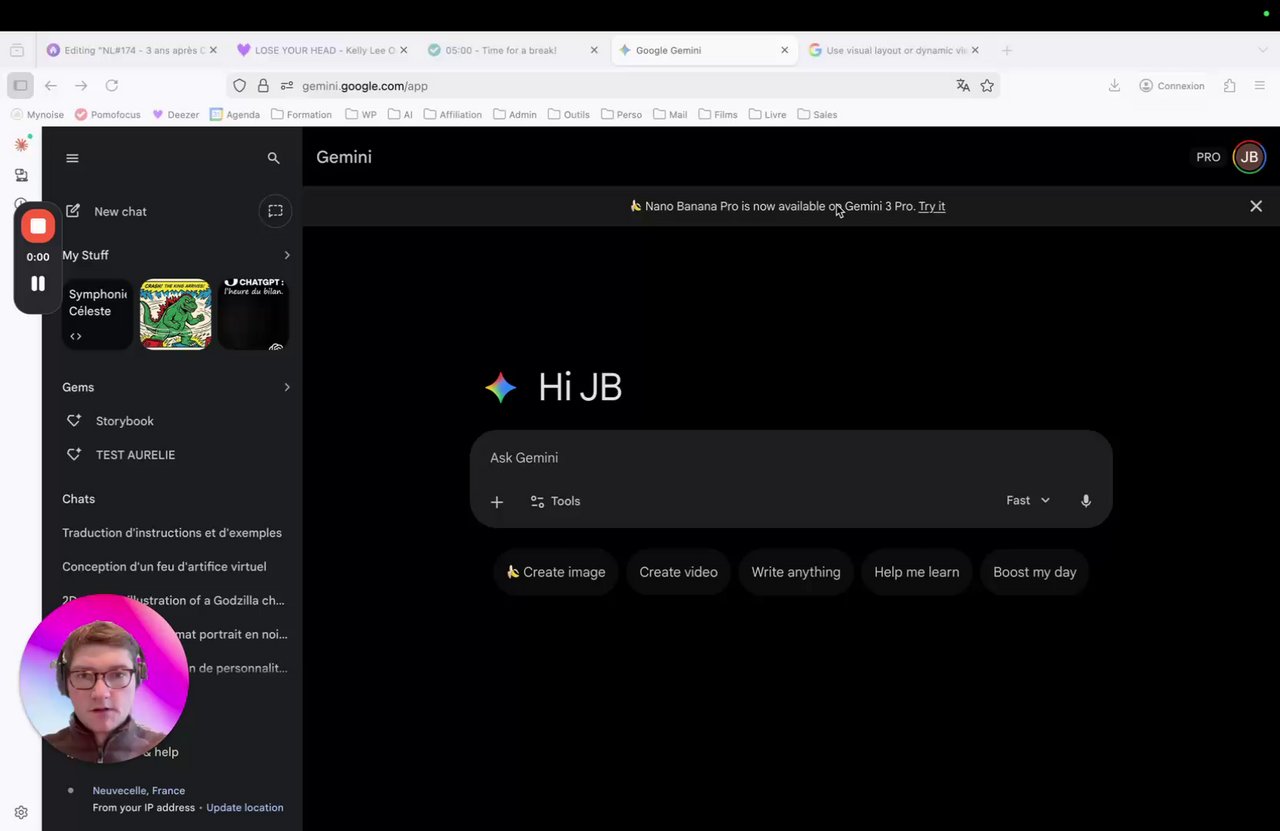
Task: Go back to the previous page
Action: (x=51, y=86)
